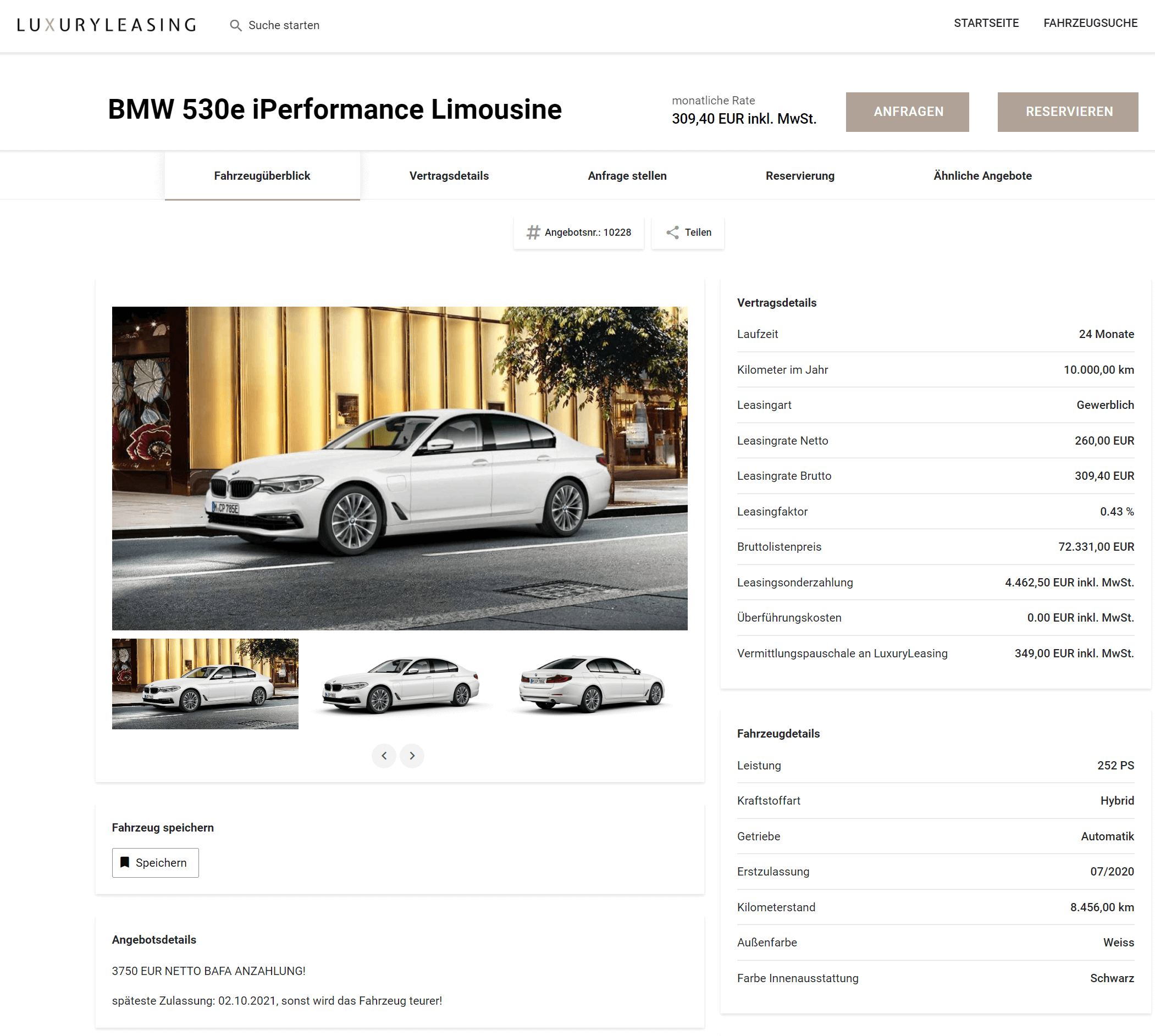The height and width of the screenshot is (1036, 1155).
Task: Show the Ähnliche Angebote tab
Action: 982,176
